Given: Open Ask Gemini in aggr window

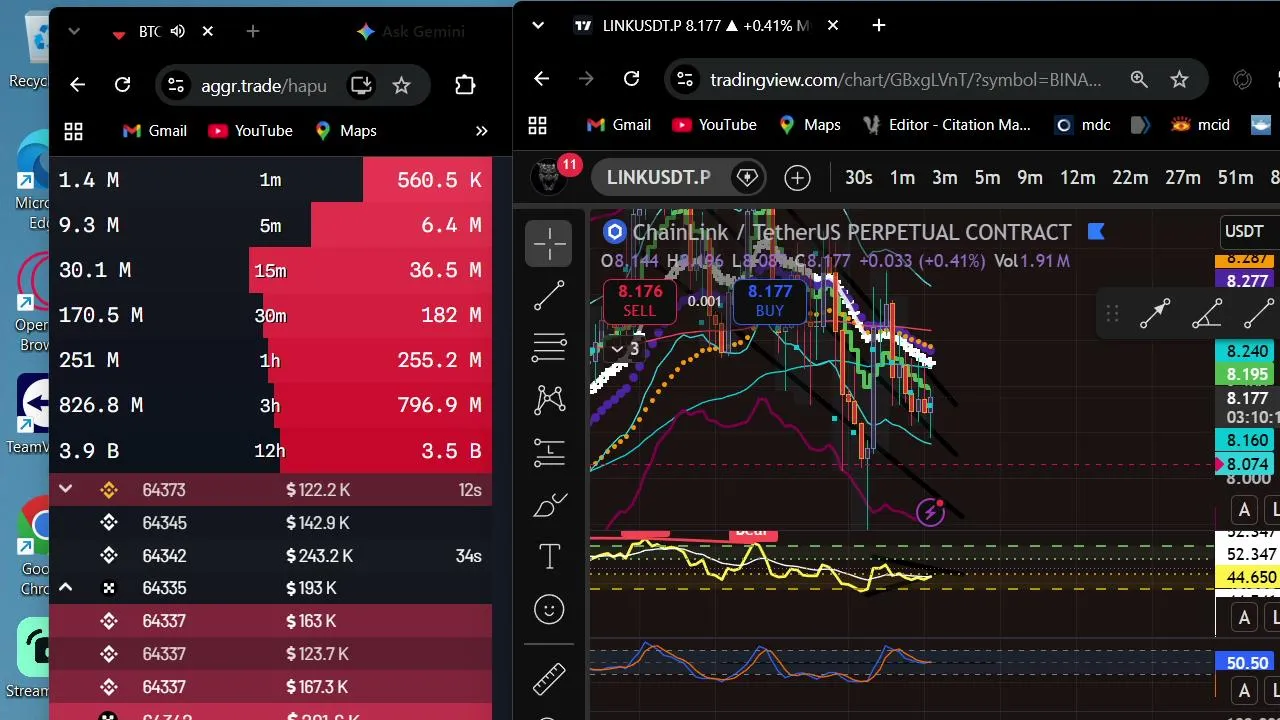Looking at the screenshot, I should [x=411, y=32].
